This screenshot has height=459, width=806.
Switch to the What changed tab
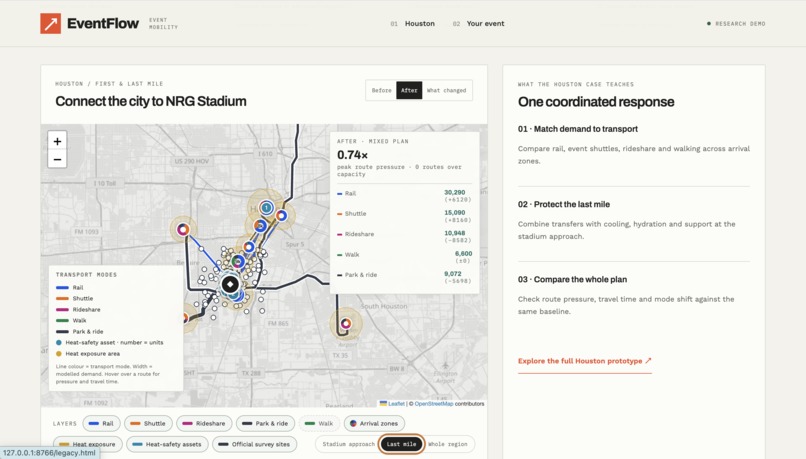[x=446, y=90]
